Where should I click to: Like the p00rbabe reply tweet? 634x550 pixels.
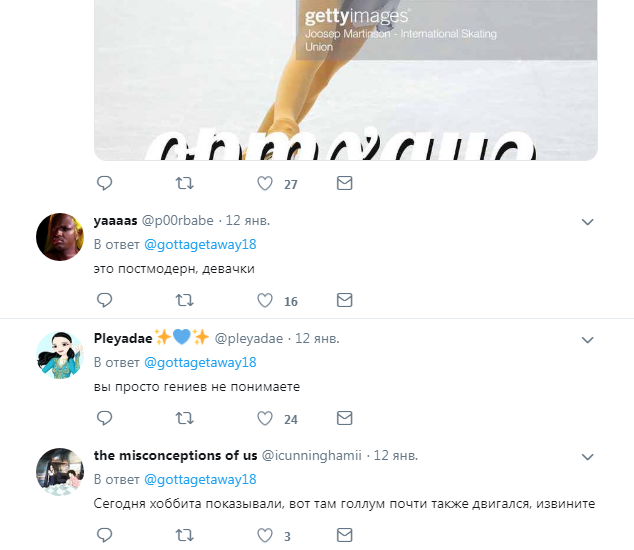265,300
